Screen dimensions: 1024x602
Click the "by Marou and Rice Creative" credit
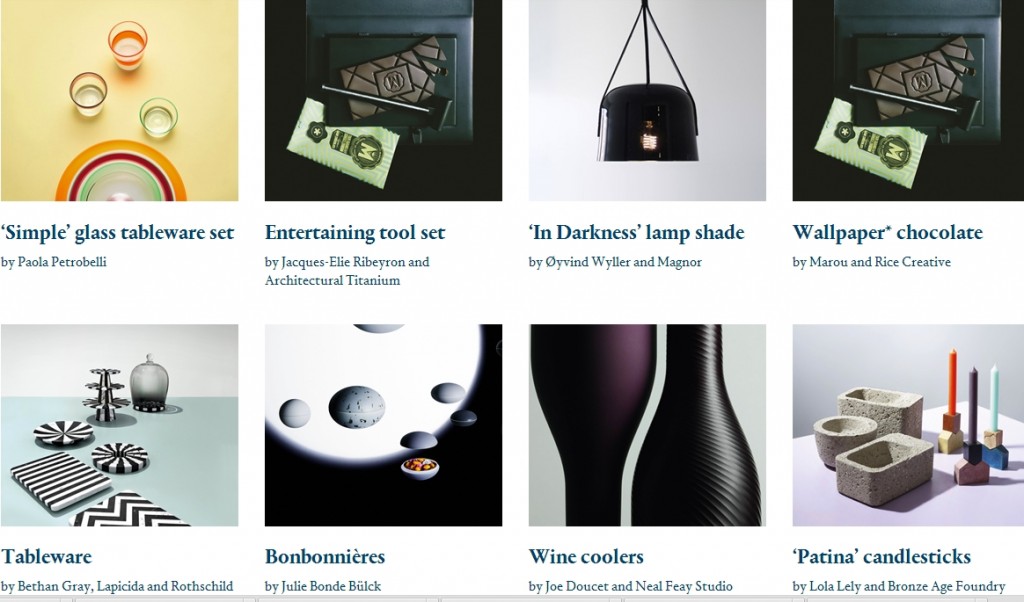[x=872, y=262]
